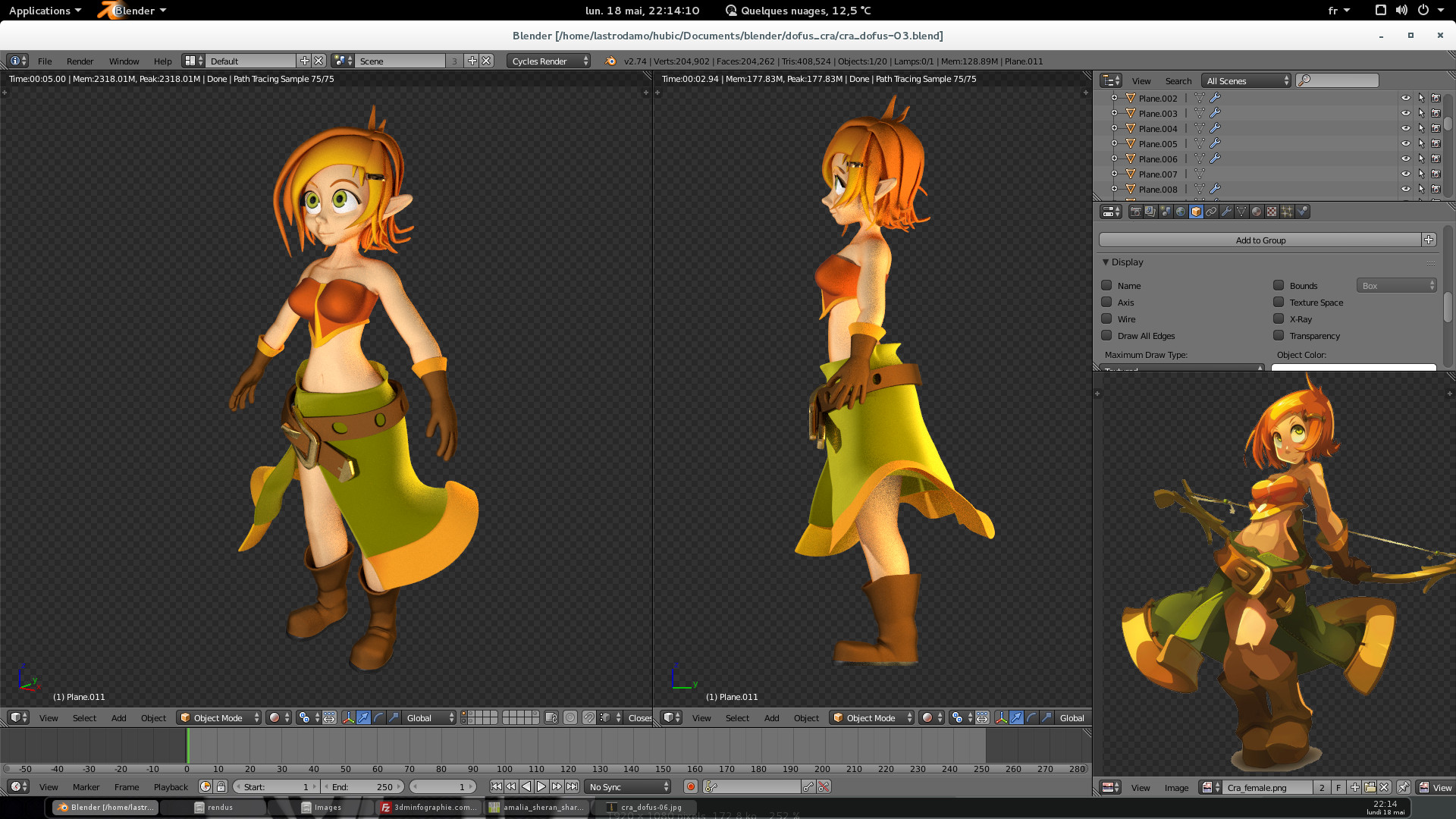Open the File menu
The height and width of the screenshot is (819, 1456).
pyautogui.click(x=45, y=61)
